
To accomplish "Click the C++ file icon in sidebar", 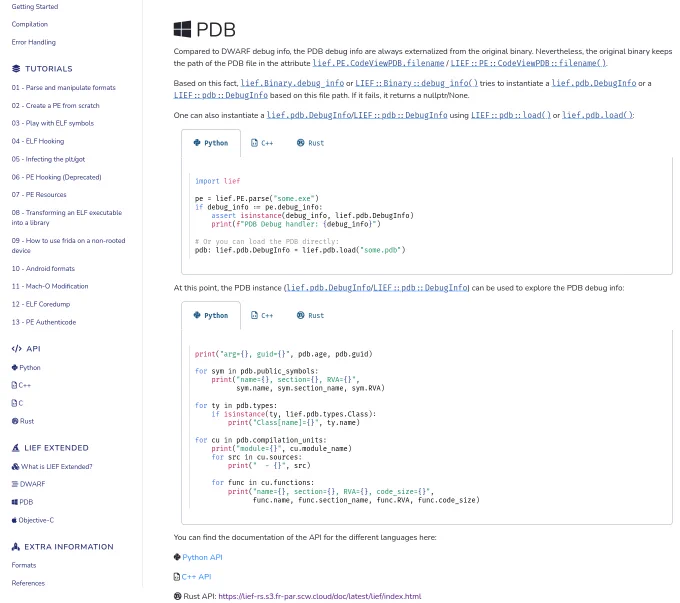I will (x=14, y=385).
